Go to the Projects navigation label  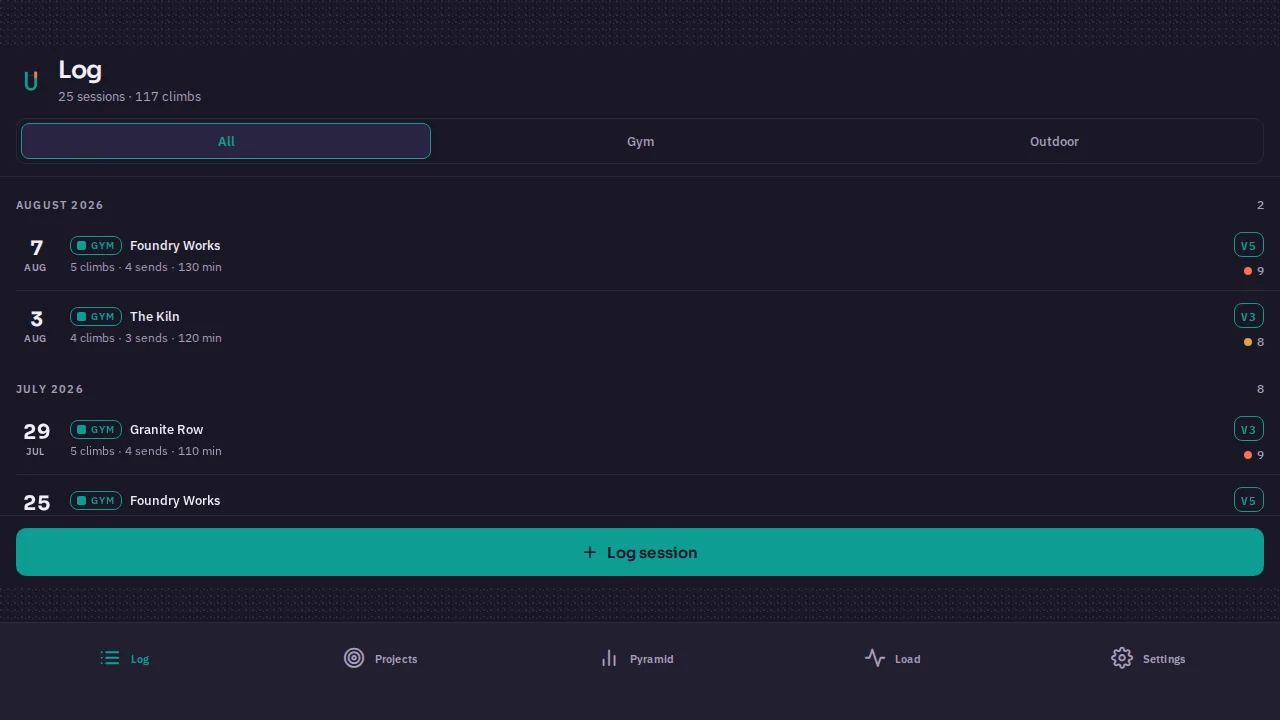(396, 659)
